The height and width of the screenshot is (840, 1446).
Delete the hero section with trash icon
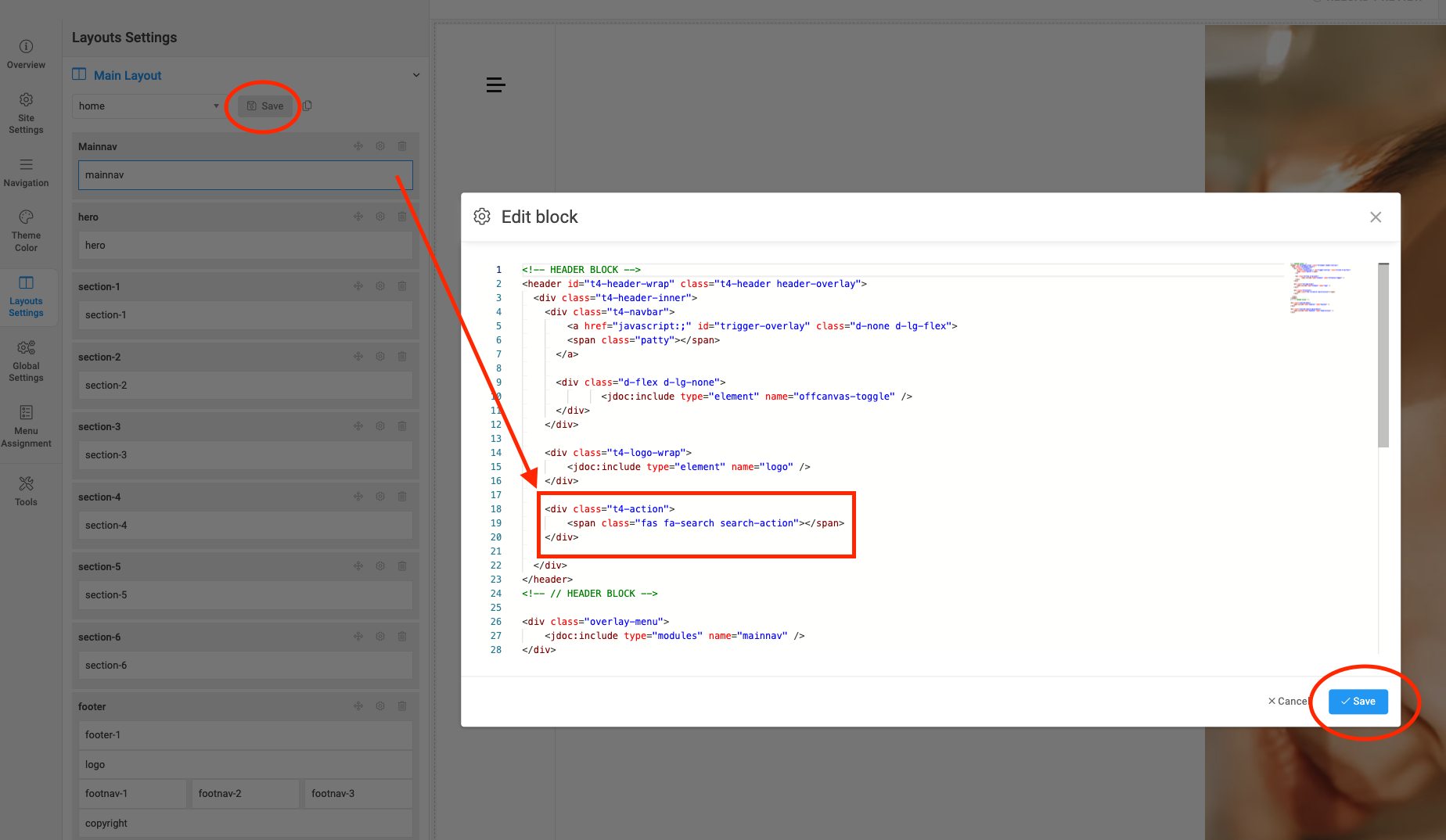coord(402,217)
